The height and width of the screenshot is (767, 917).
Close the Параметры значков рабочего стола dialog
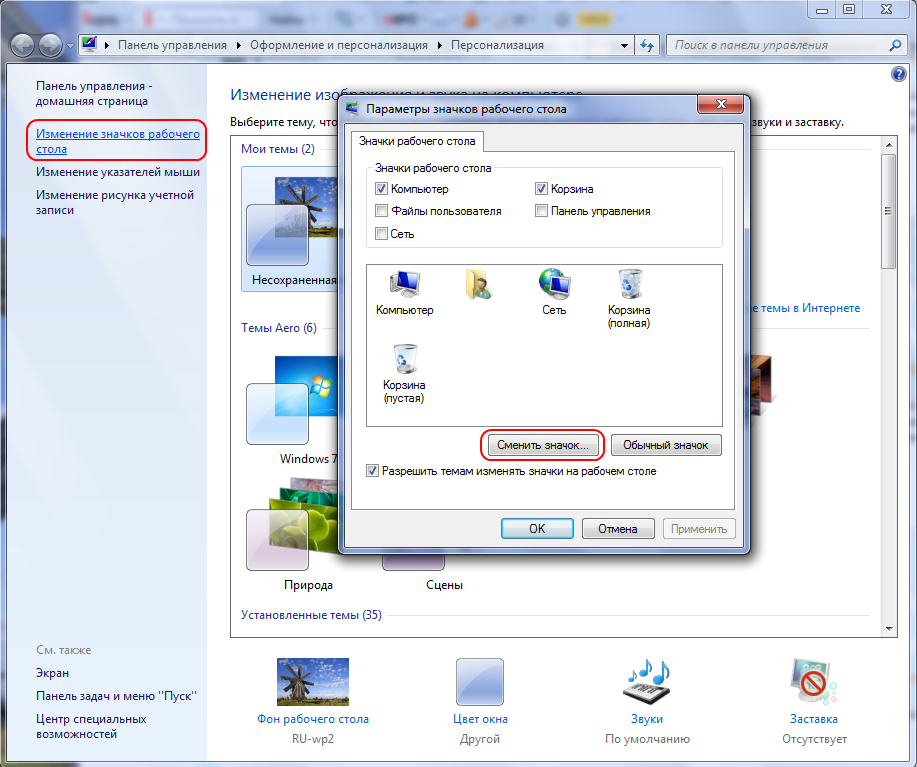720,105
